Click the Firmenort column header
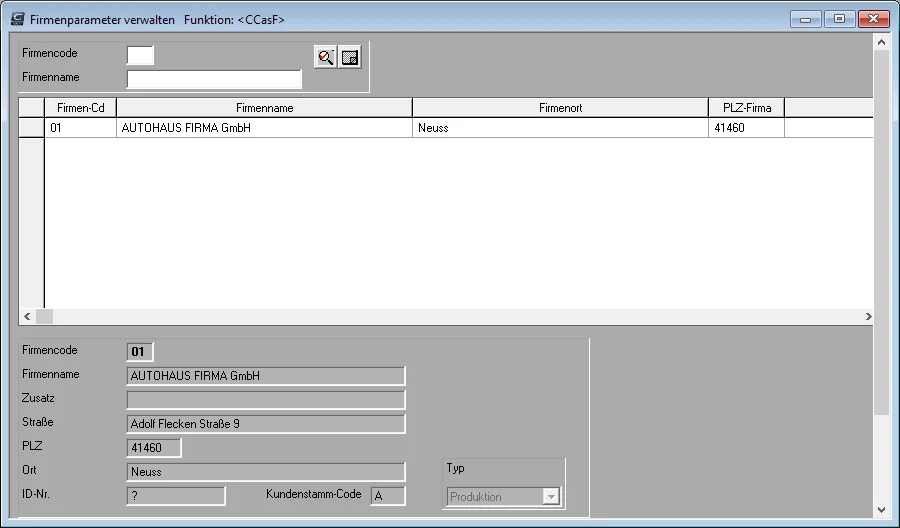This screenshot has height=528, width=900. point(560,108)
